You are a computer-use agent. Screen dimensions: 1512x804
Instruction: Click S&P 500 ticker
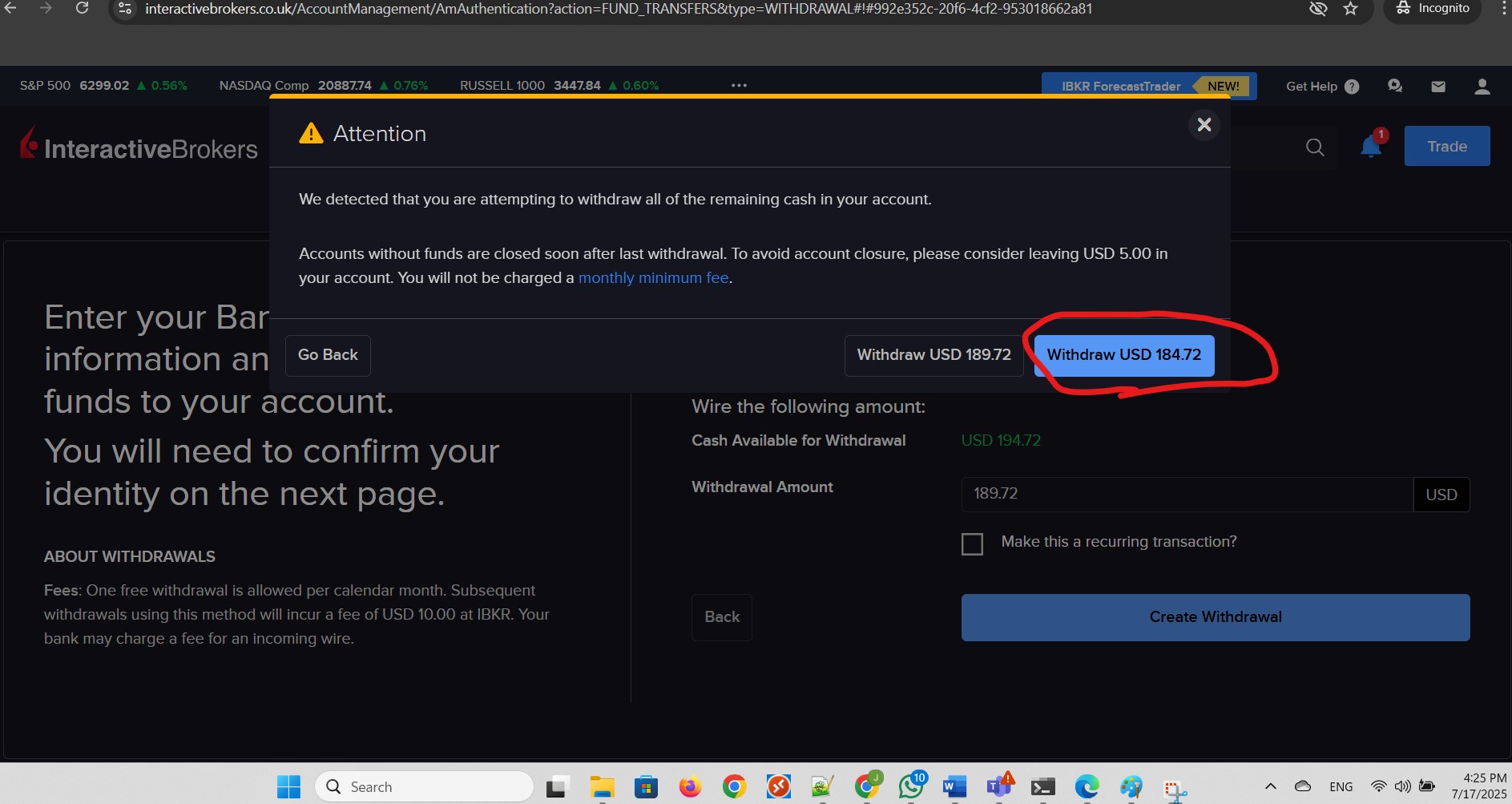click(x=103, y=85)
